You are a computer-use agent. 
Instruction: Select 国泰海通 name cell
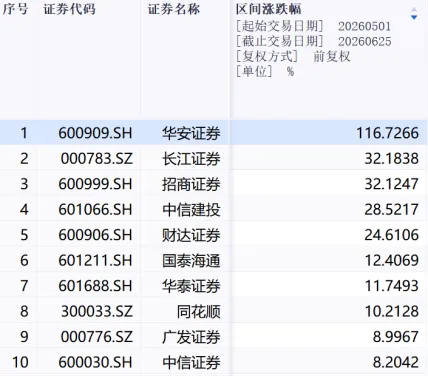(x=191, y=260)
